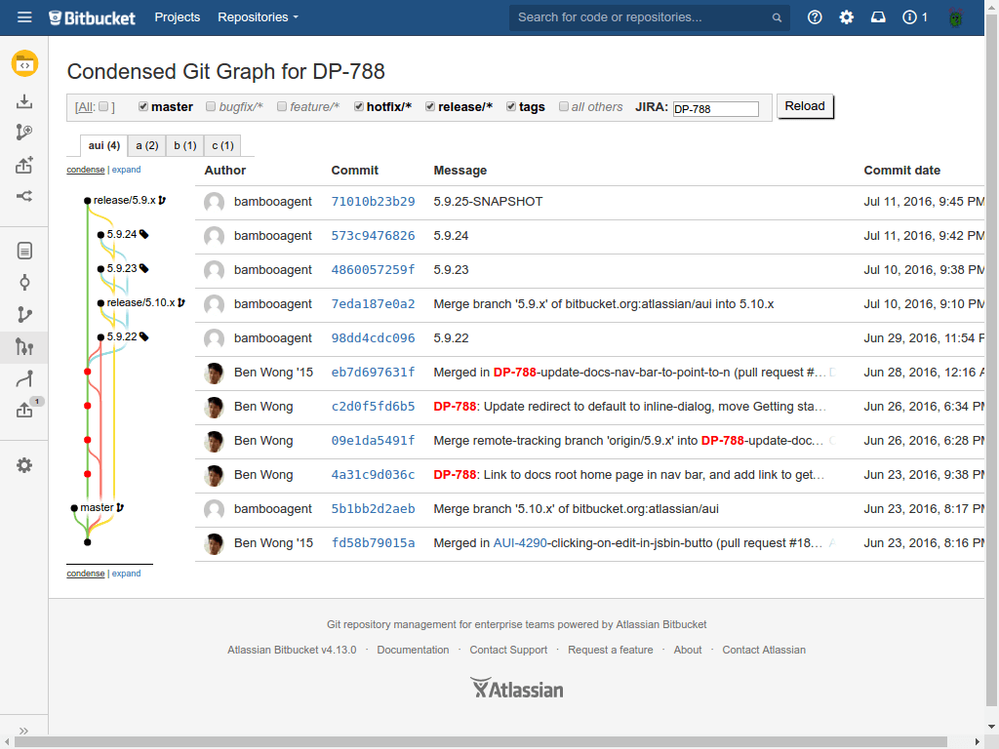
Task: Click the horizontal scrollbar at bottom
Action: [x=480, y=743]
